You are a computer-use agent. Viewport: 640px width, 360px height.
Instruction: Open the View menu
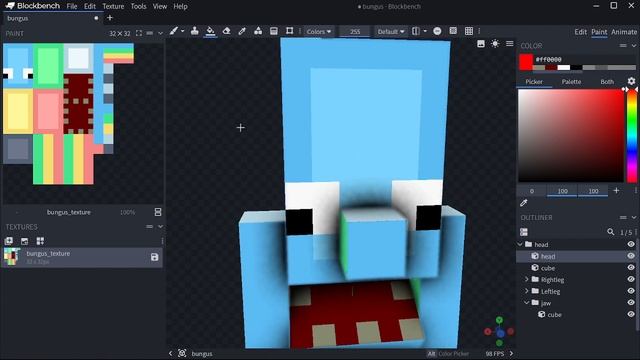160,6
